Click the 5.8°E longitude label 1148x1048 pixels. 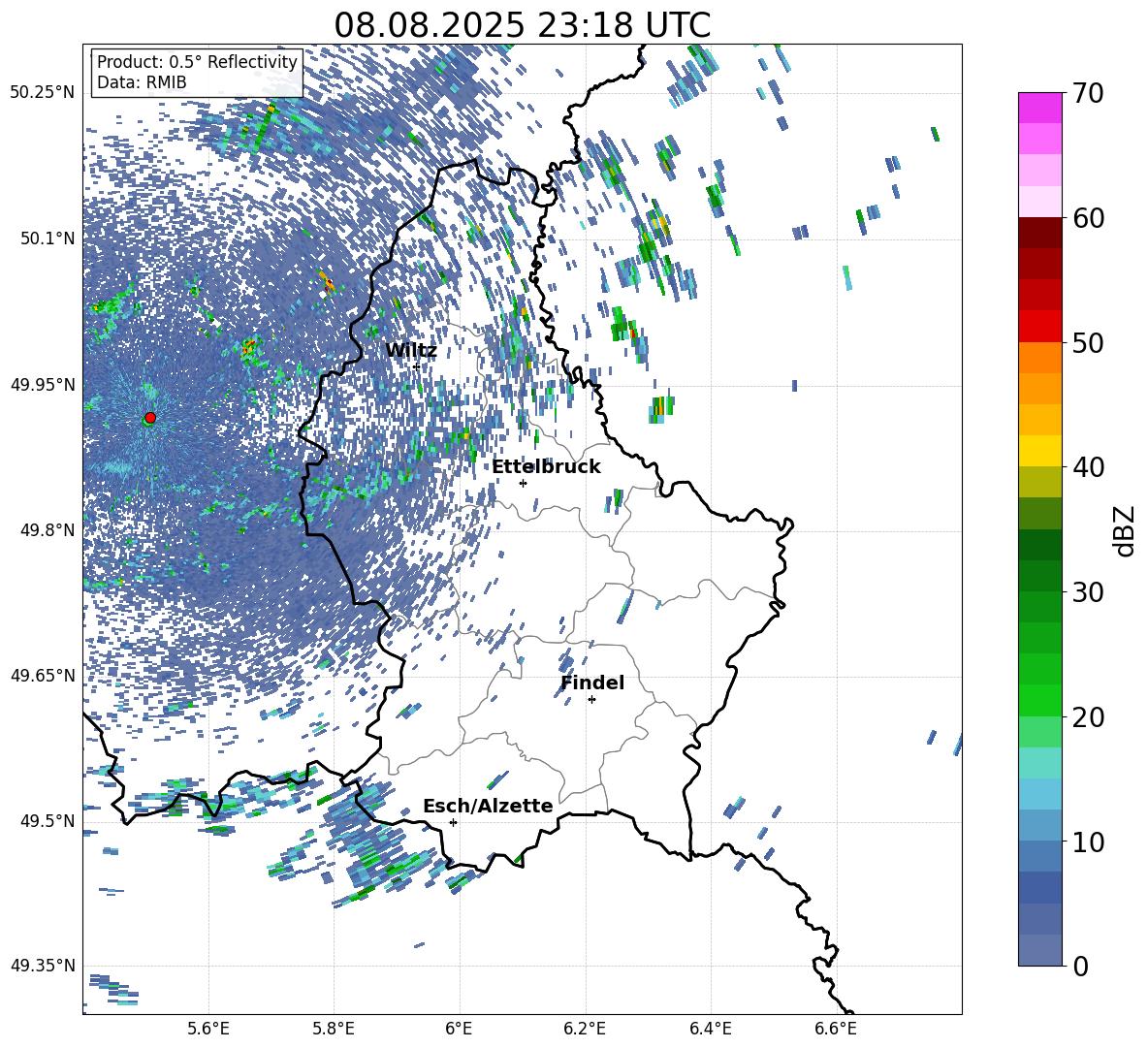tap(334, 1029)
